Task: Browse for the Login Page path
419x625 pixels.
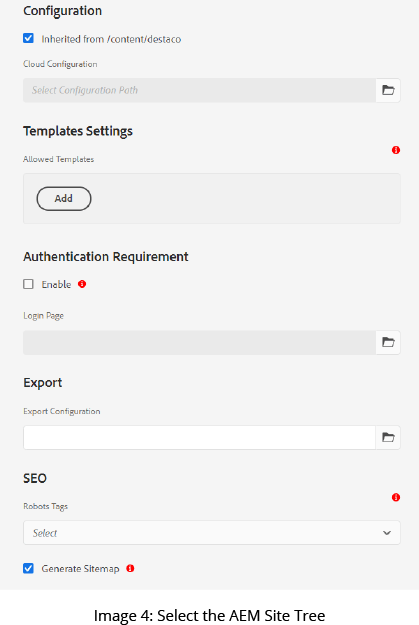Action: (388, 342)
